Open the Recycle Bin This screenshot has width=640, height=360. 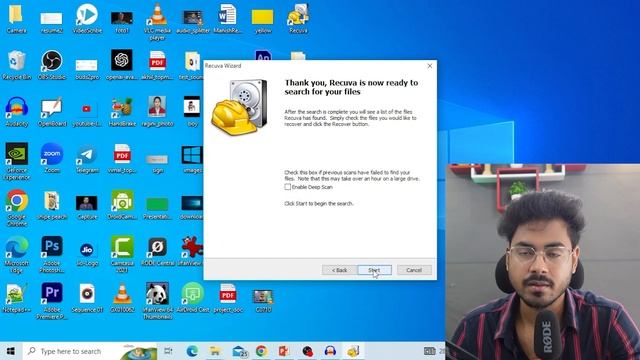(16, 65)
